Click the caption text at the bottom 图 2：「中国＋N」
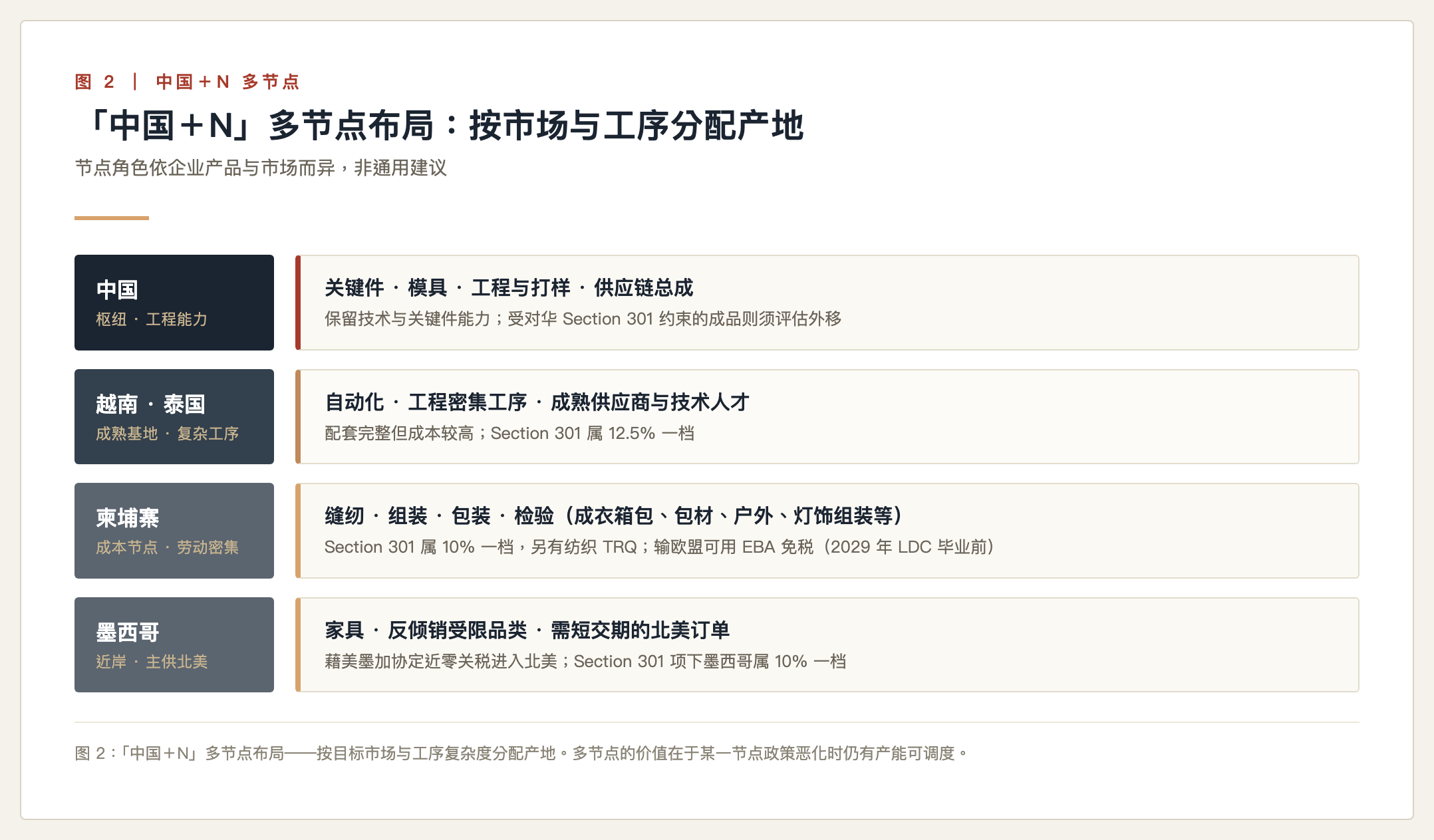This screenshot has height=840, width=1434. tap(522, 754)
